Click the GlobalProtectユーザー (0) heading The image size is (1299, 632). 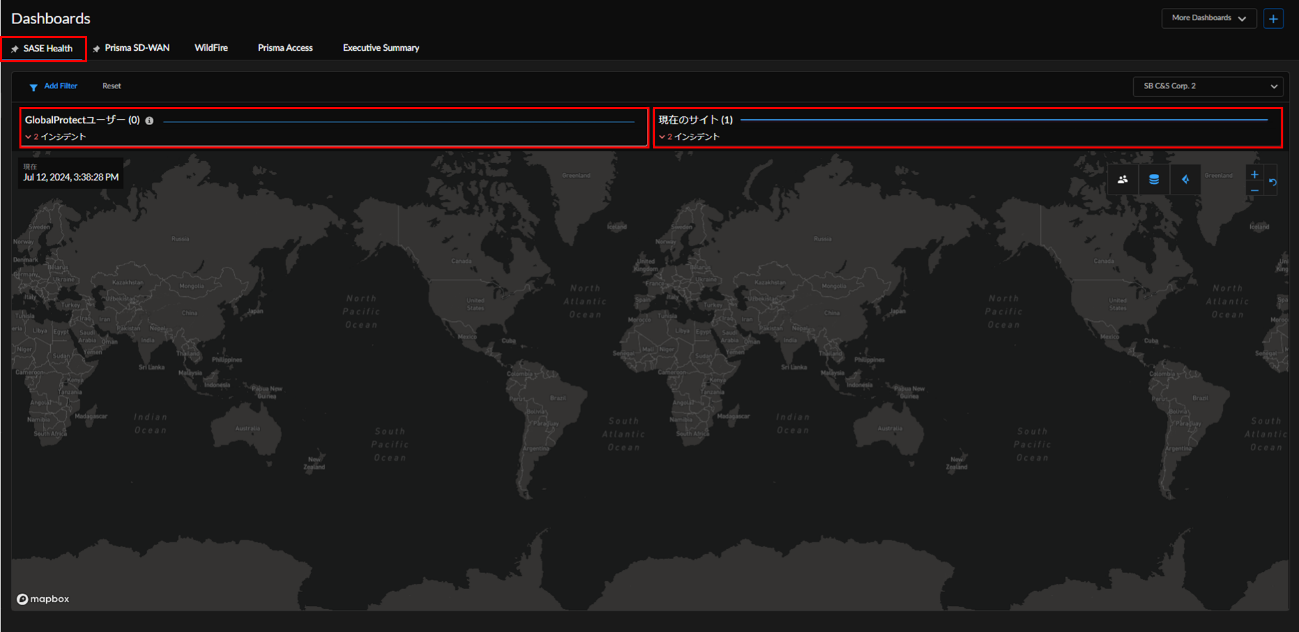[82, 120]
